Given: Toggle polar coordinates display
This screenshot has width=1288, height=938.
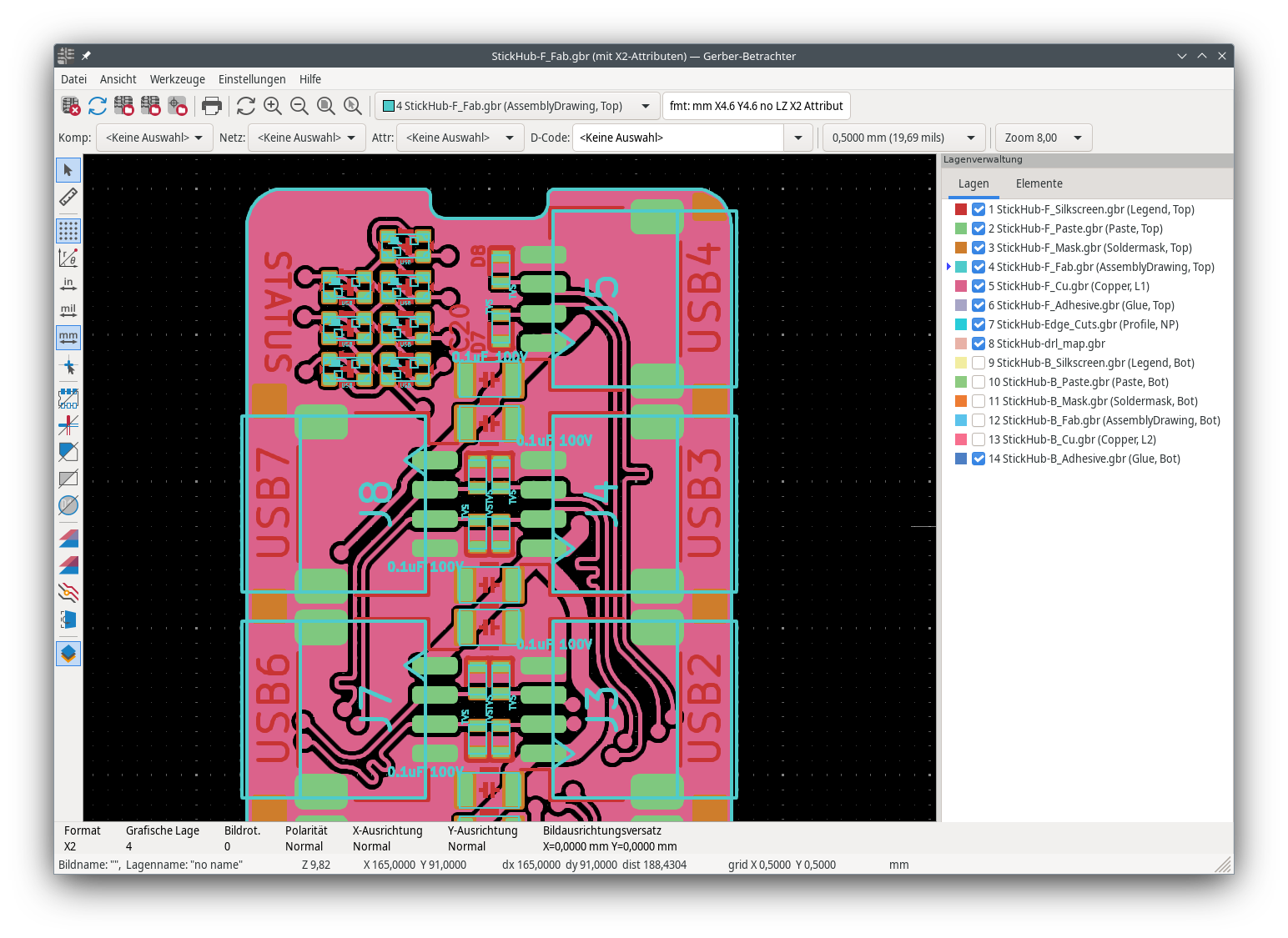Looking at the screenshot, I should [x=68, y=258].
